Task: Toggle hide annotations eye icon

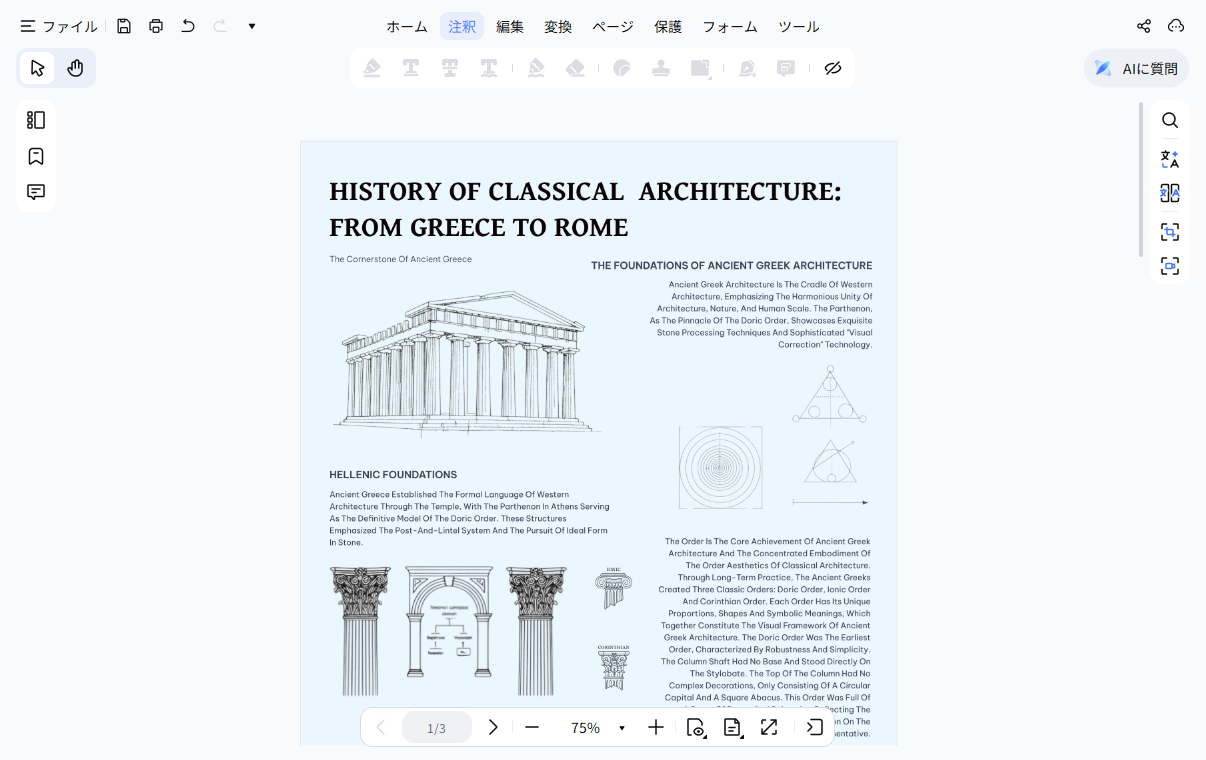Action: point(833,68)
